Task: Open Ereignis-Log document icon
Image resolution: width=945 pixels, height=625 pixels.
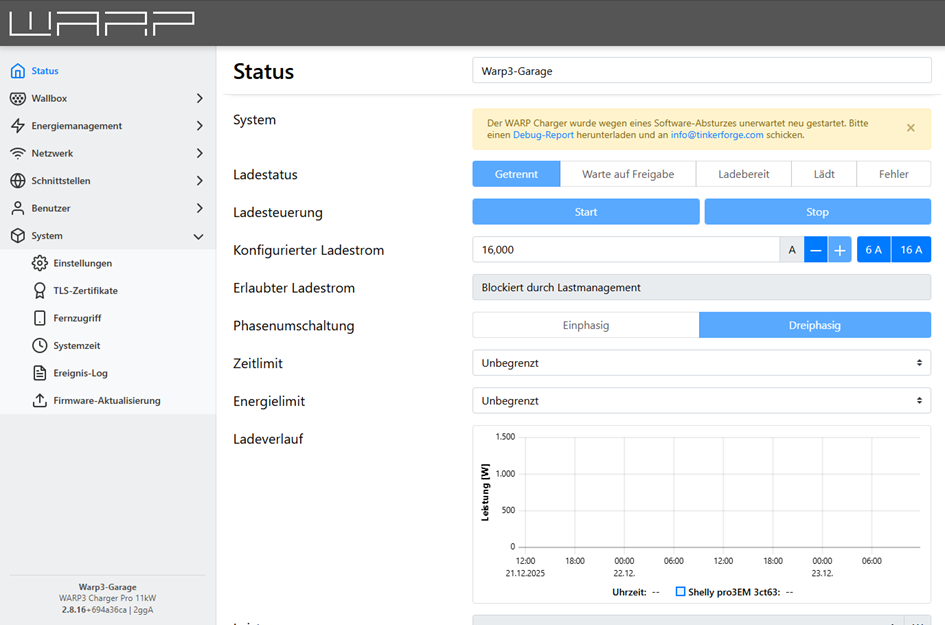Action: click(40, 373)
